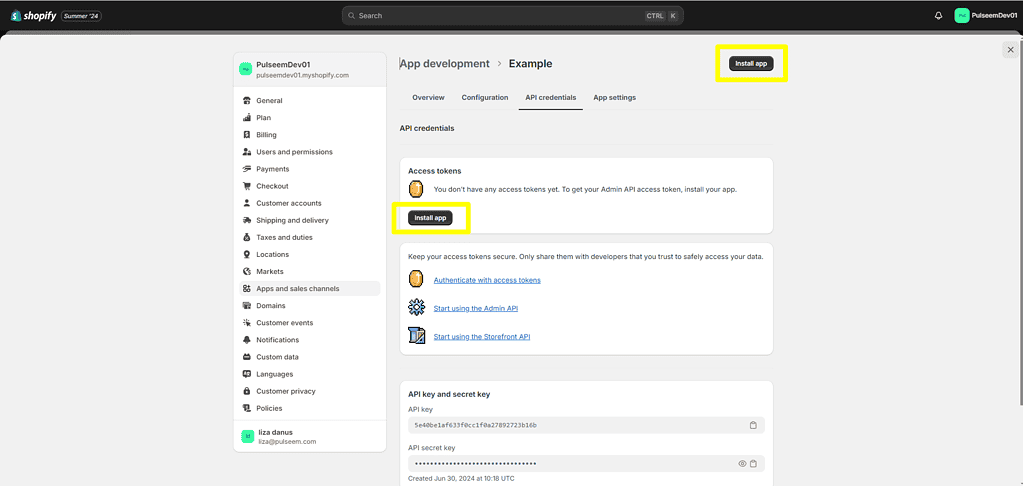Open the notifications bell icon
1023x486 pixels.
[x=939, y=16]
